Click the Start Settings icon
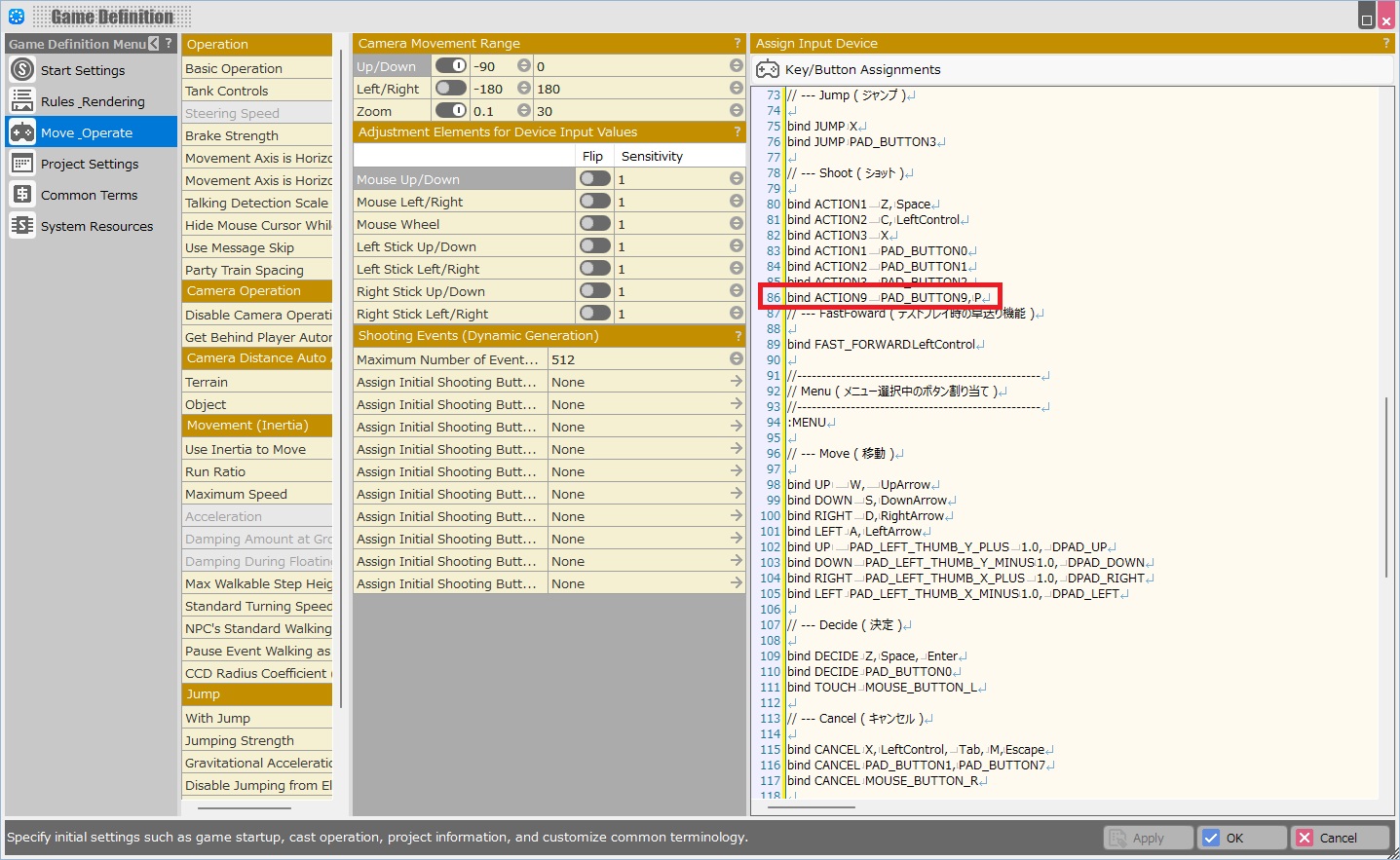This screenshot has width=1400, height=860. pyautogui.click(x=22, y=70)
